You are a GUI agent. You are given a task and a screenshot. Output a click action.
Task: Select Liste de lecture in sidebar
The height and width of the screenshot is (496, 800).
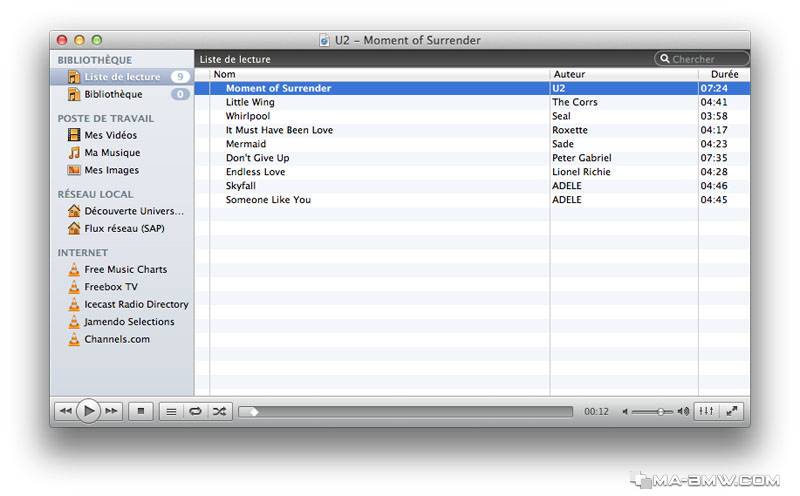click(x=122, y=77)
